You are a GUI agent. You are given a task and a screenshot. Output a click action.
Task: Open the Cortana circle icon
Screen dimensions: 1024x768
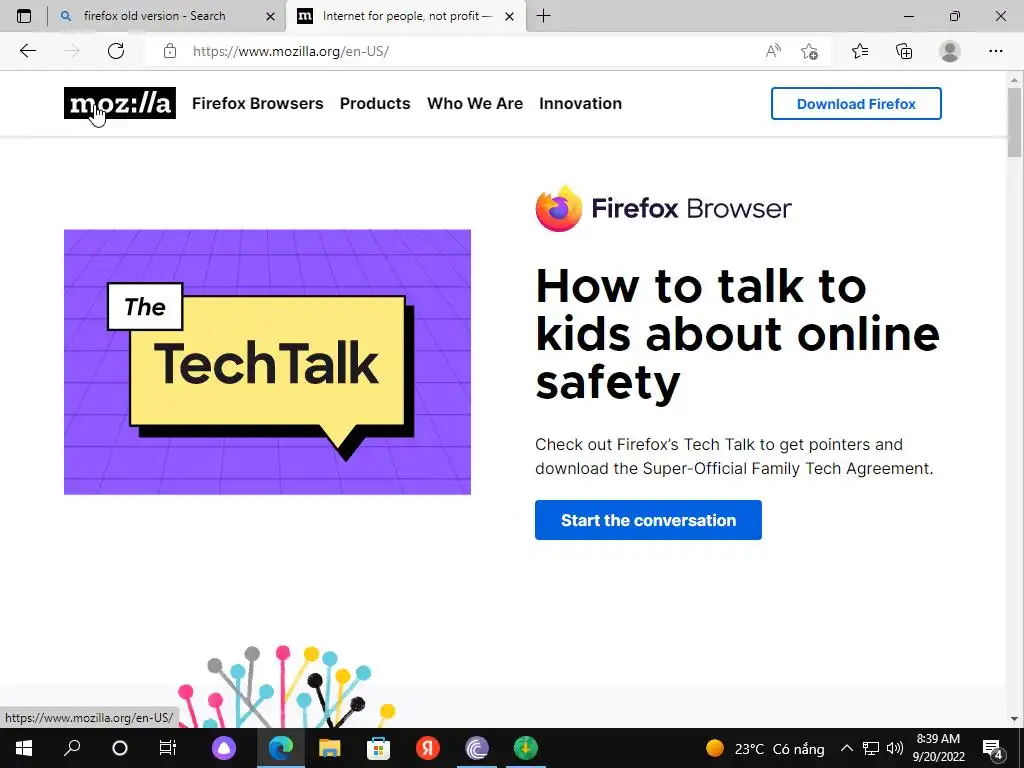[x=120, y=748]
